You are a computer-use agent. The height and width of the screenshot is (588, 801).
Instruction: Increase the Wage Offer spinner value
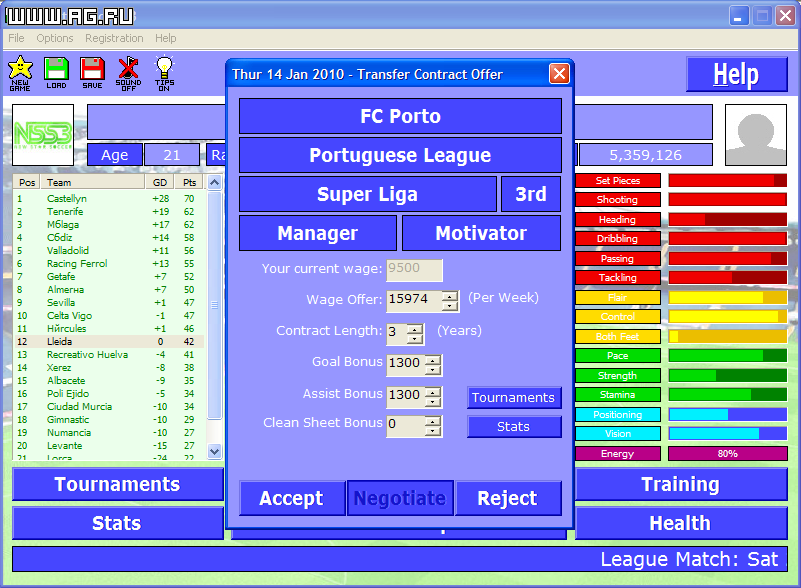(x=450, y=295)
